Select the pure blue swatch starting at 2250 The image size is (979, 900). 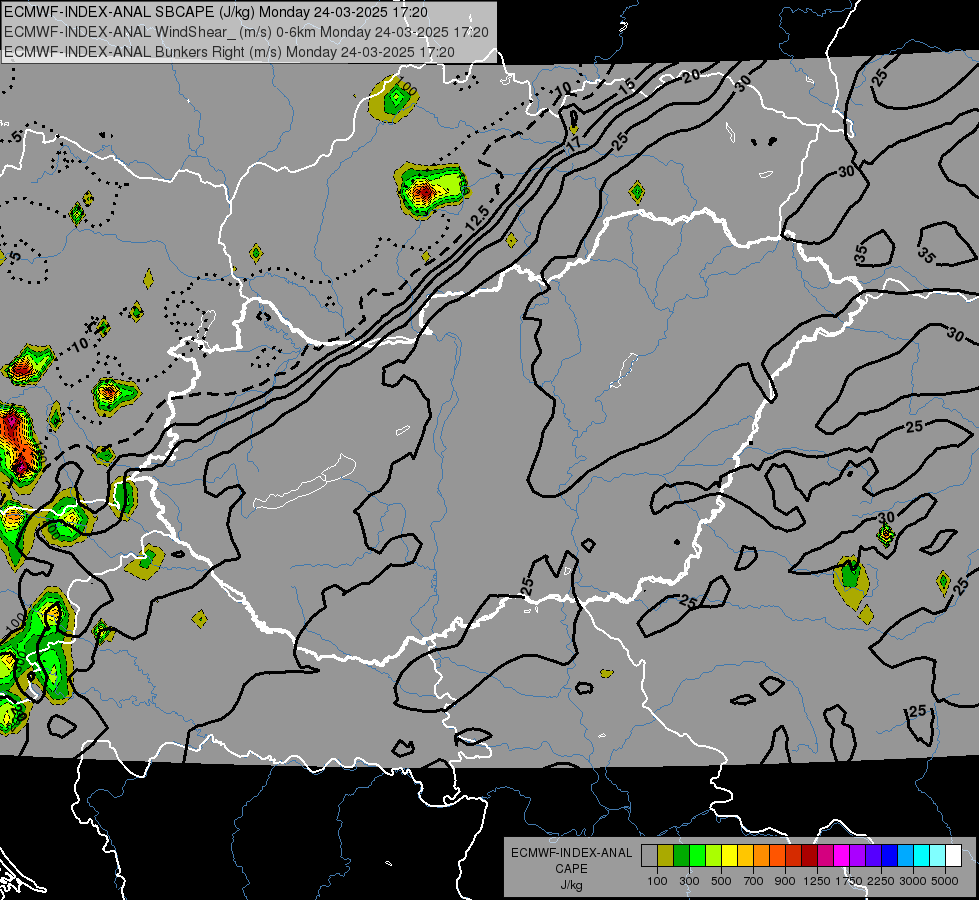click(890, 856)
